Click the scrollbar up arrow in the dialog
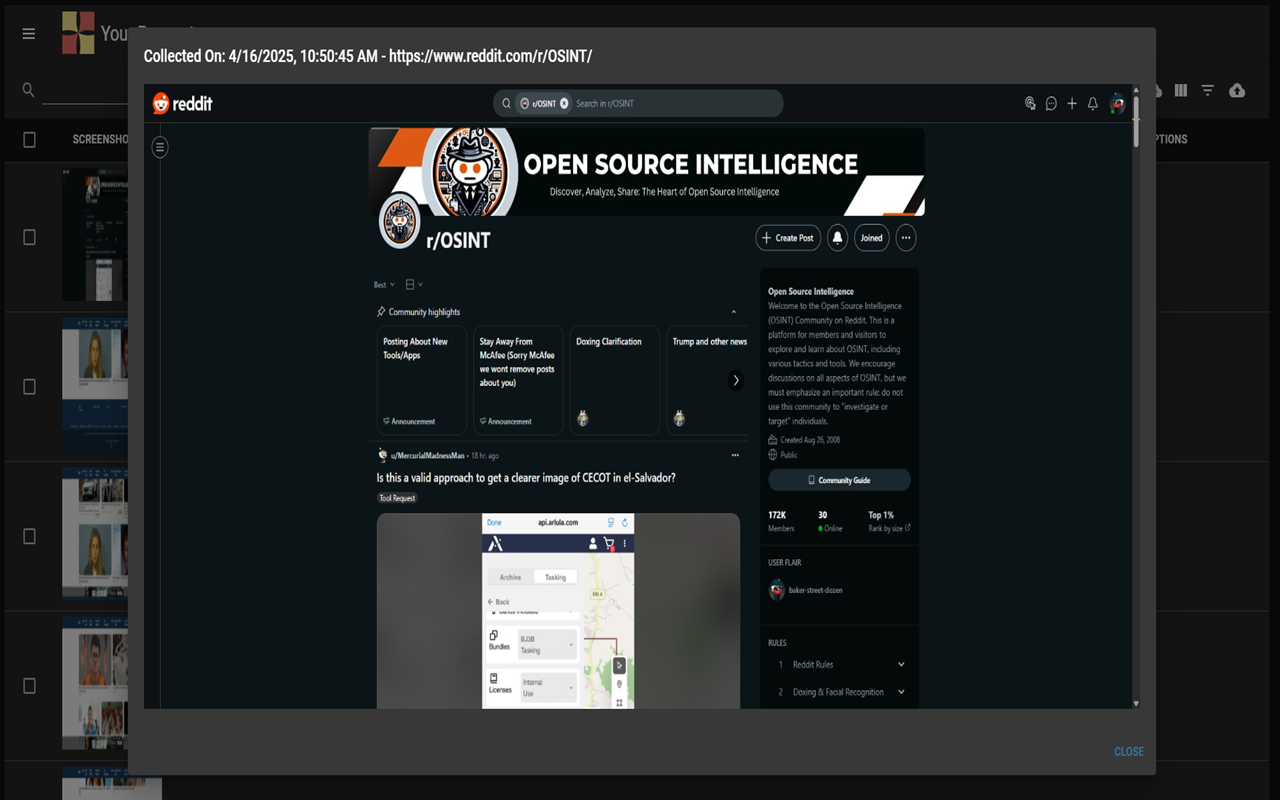 click(x=1135, y=90)
